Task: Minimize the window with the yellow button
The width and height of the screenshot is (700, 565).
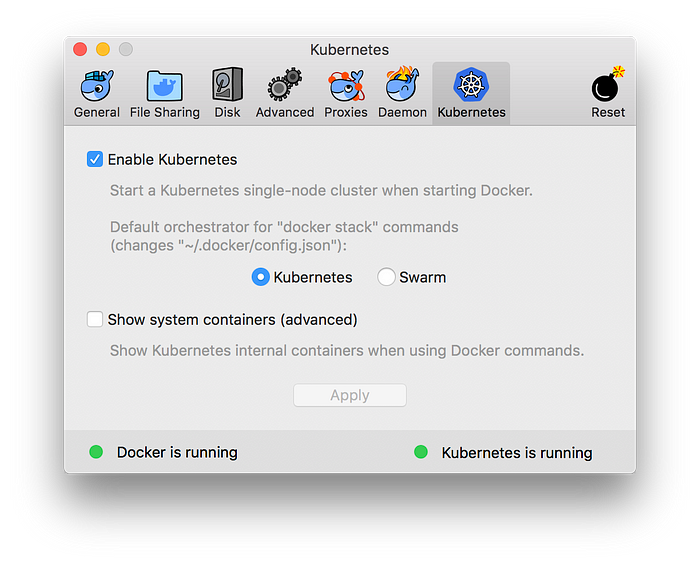Action: [103, 49]
